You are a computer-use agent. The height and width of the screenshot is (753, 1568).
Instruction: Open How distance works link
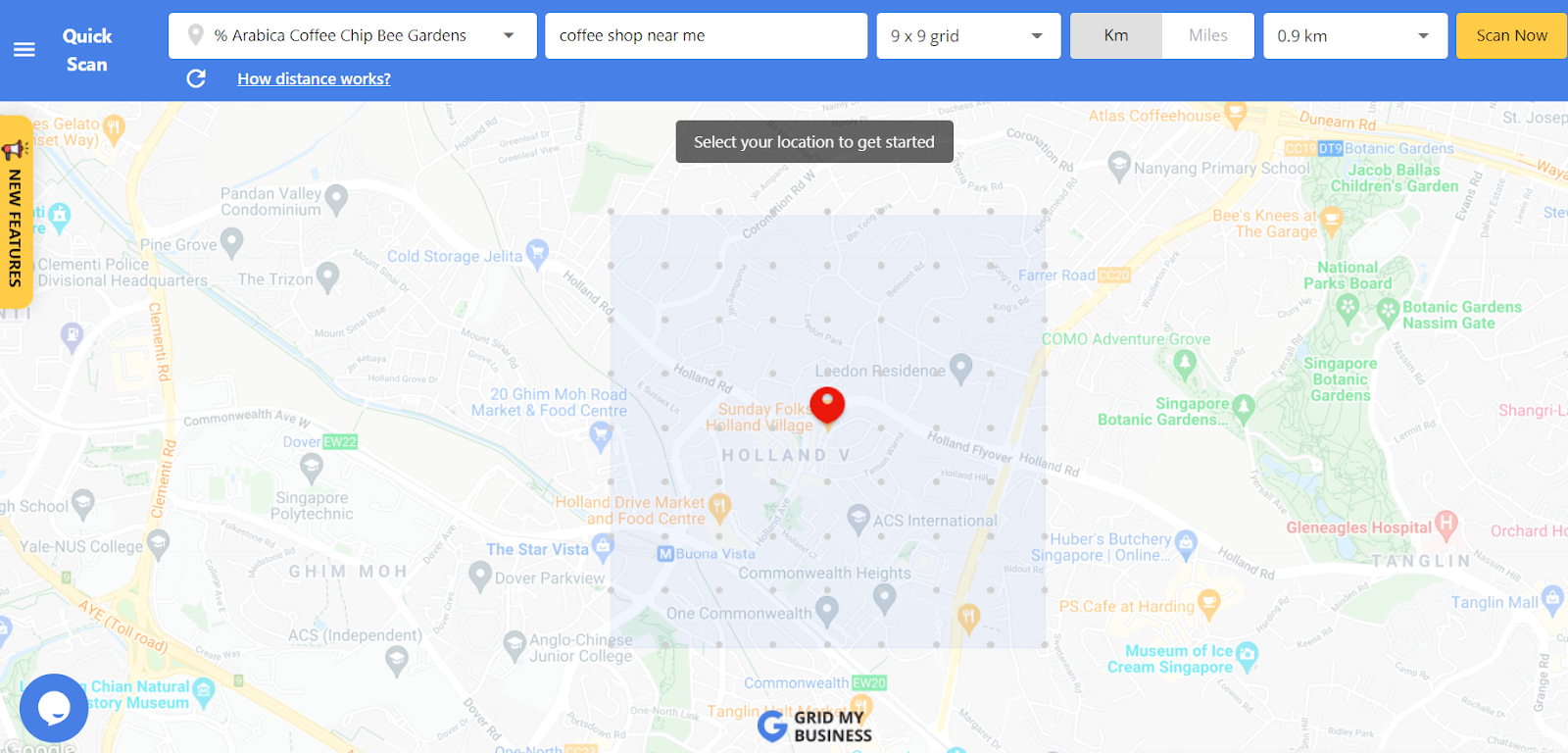pos(314,78)
